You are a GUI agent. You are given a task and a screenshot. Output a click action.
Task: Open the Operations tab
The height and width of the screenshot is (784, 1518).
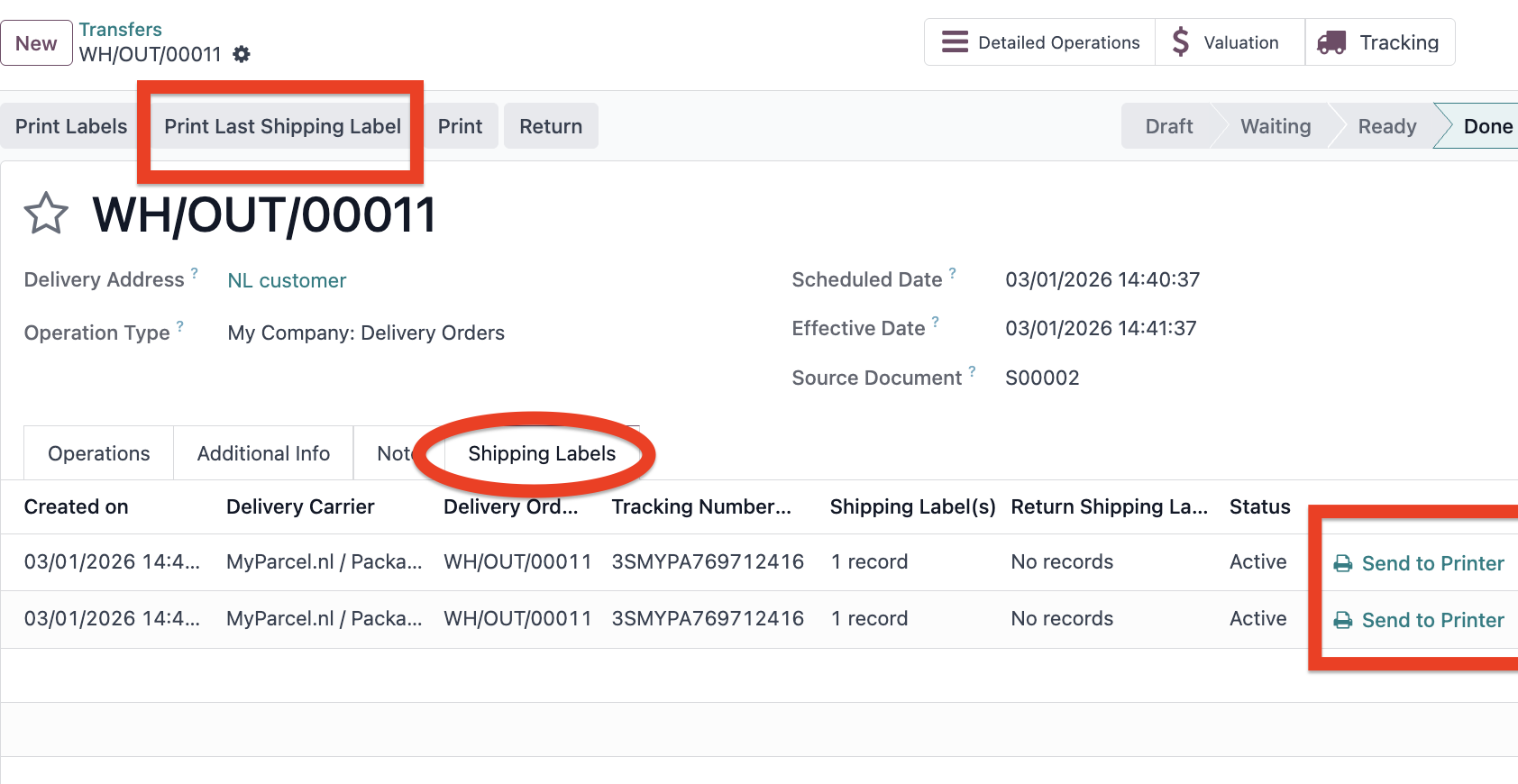tap(99, 453)
